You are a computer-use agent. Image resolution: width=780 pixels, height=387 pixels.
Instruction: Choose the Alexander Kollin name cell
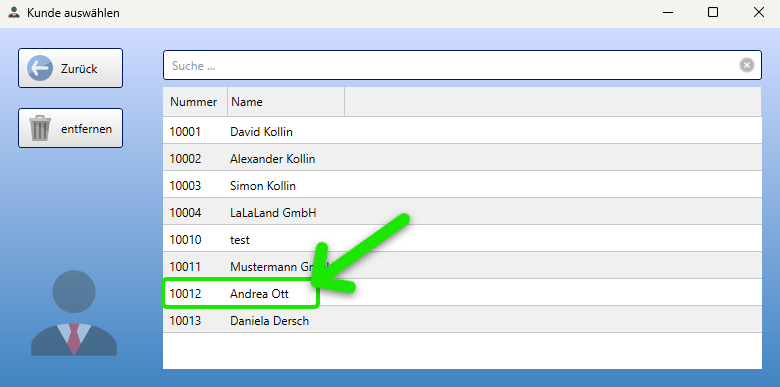[x=272, y=159]
